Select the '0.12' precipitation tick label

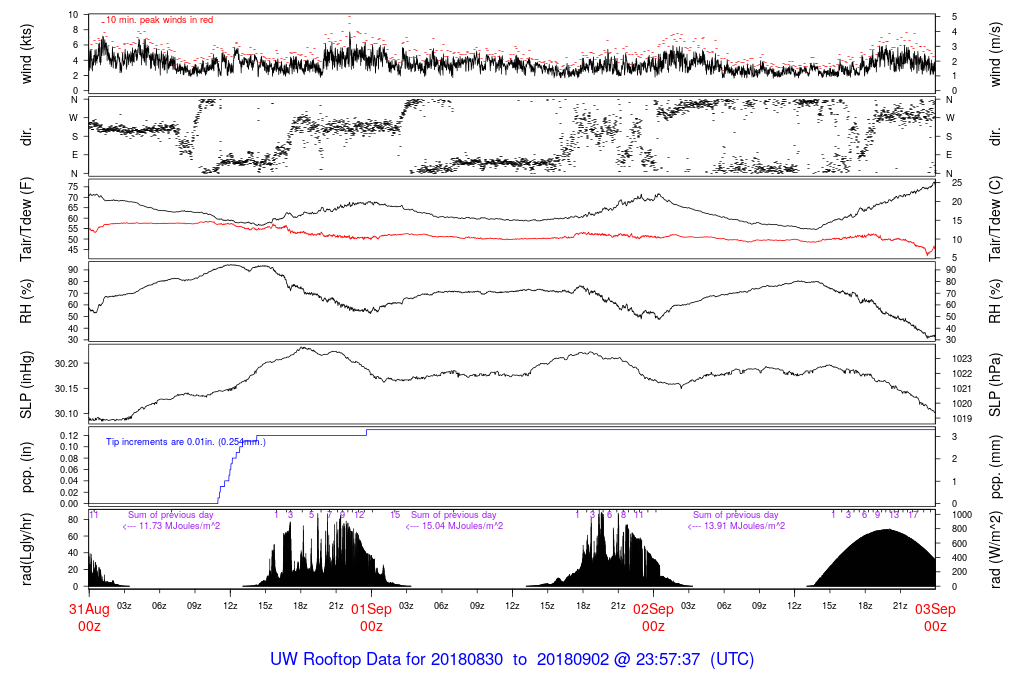pyautogui.click(x=69, y=436)
